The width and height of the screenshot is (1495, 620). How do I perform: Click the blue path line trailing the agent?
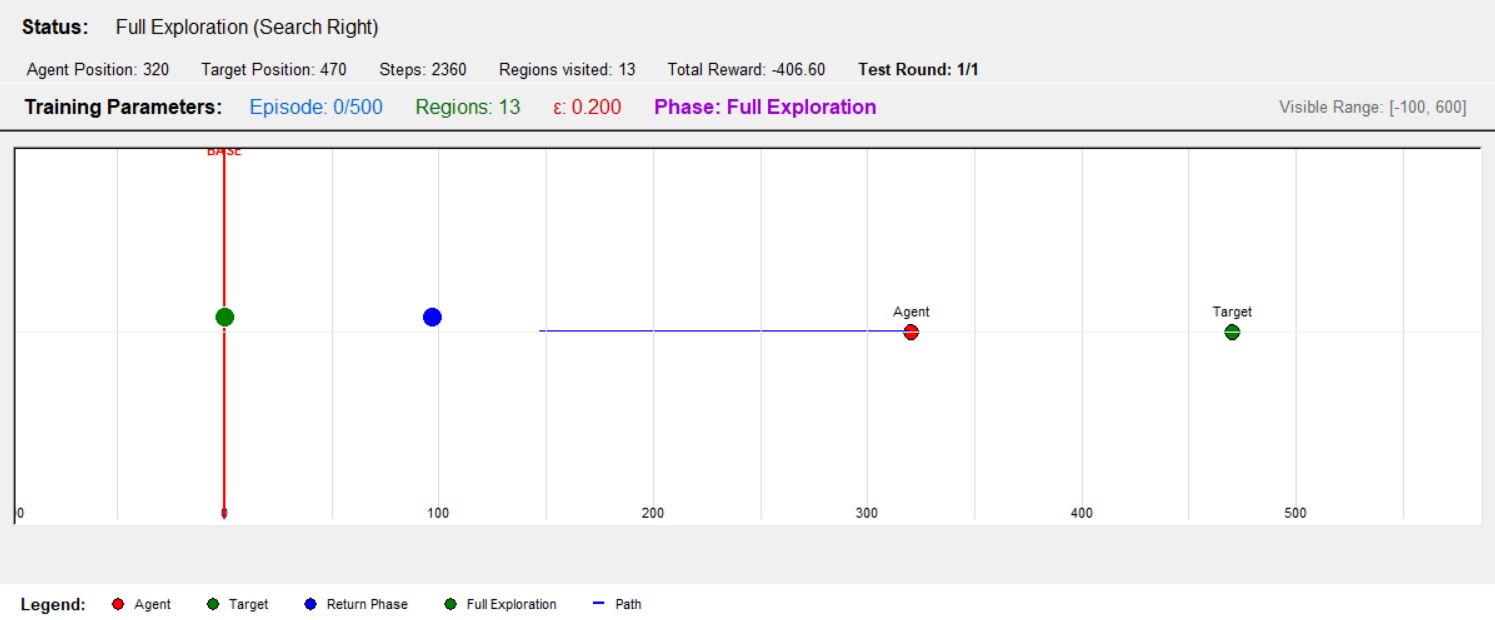(722, 331)
